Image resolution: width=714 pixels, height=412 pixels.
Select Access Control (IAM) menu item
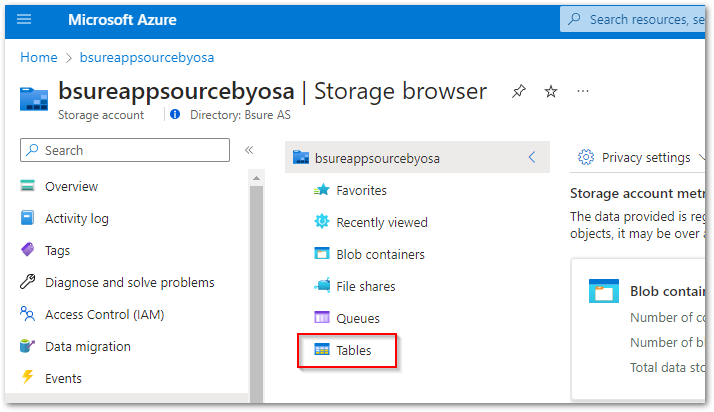coord(104,314)
